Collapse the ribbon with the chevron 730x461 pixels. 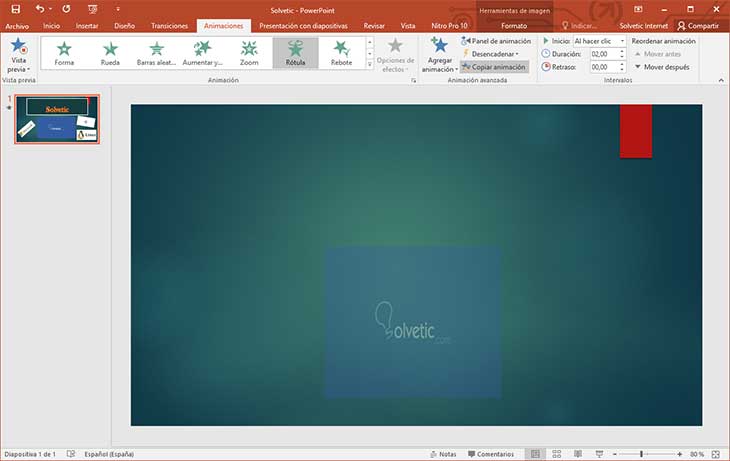[x=721, y=81]
